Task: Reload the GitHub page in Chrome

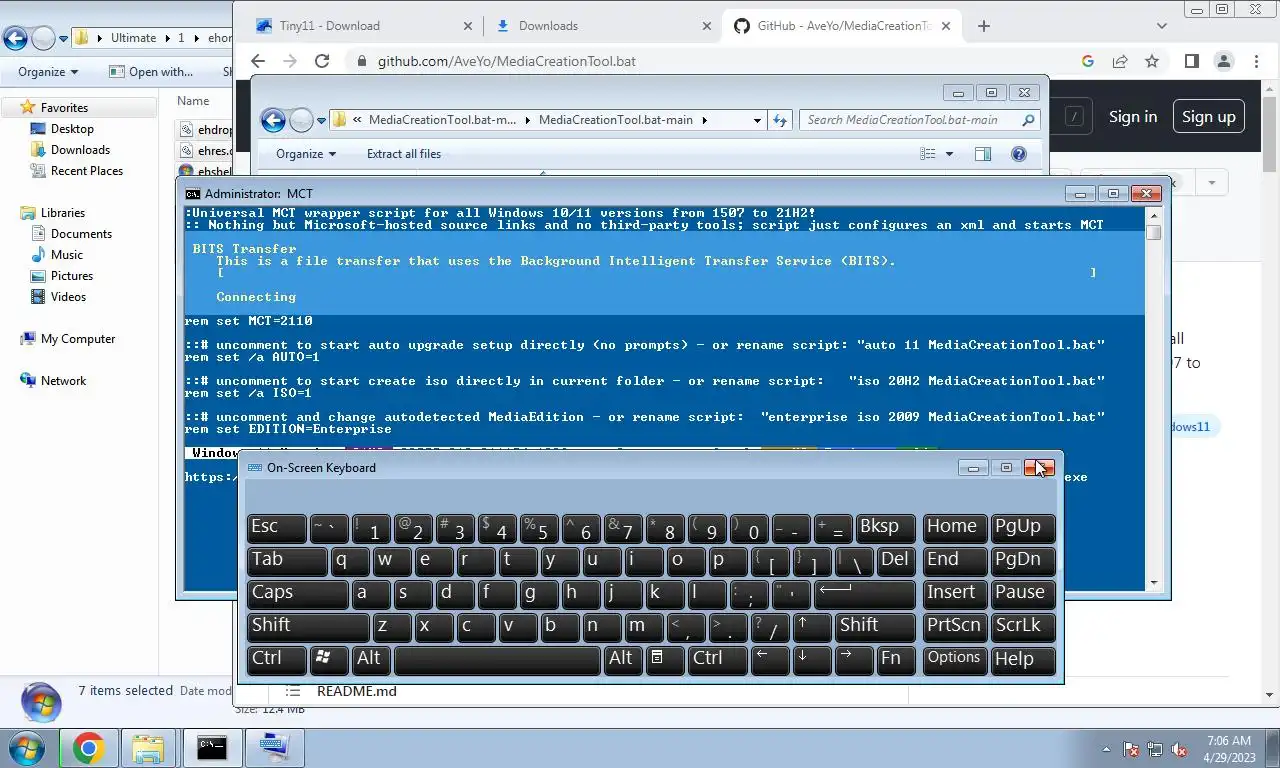Action: click(322, 61)
